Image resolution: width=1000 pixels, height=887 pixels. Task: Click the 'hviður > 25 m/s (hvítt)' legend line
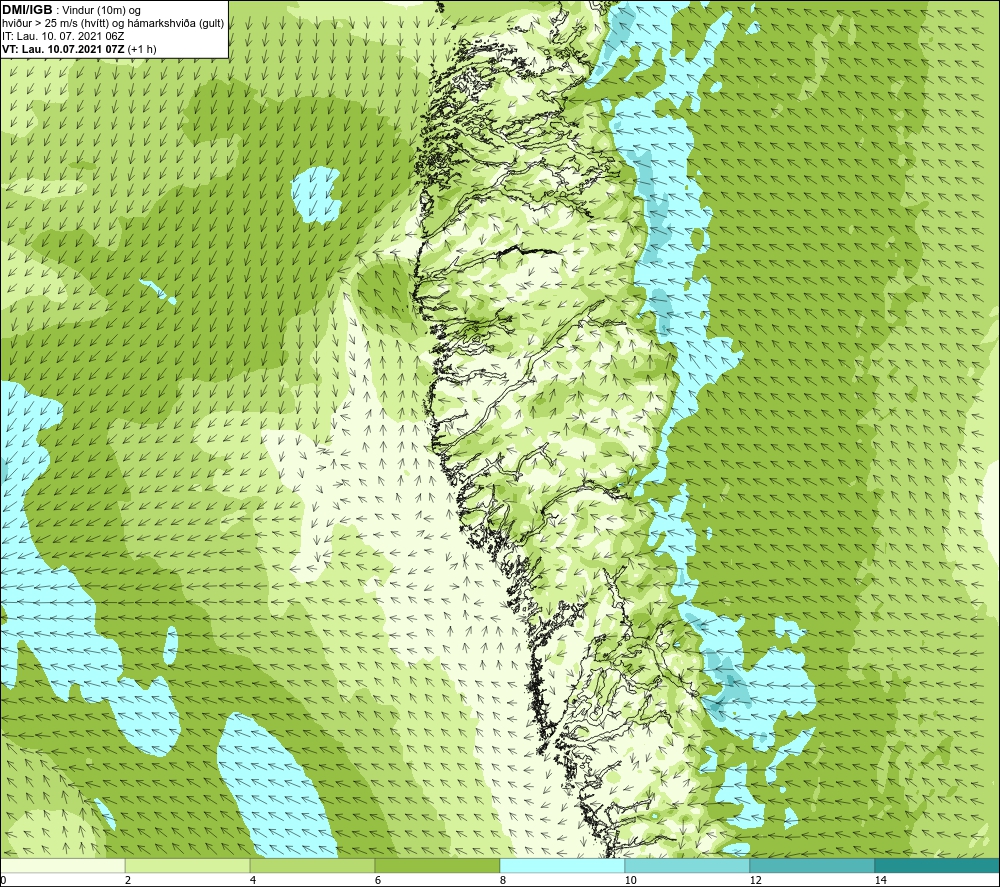pos(113,24)
